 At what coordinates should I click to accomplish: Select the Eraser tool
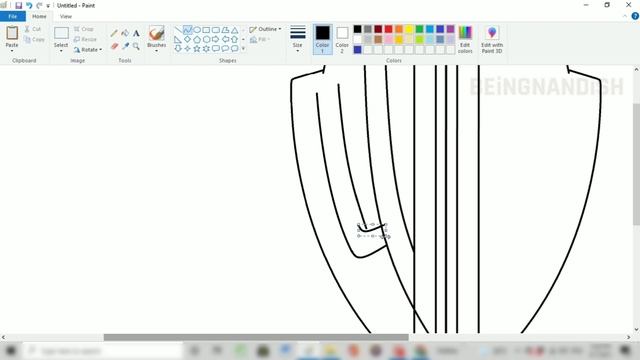114,46
